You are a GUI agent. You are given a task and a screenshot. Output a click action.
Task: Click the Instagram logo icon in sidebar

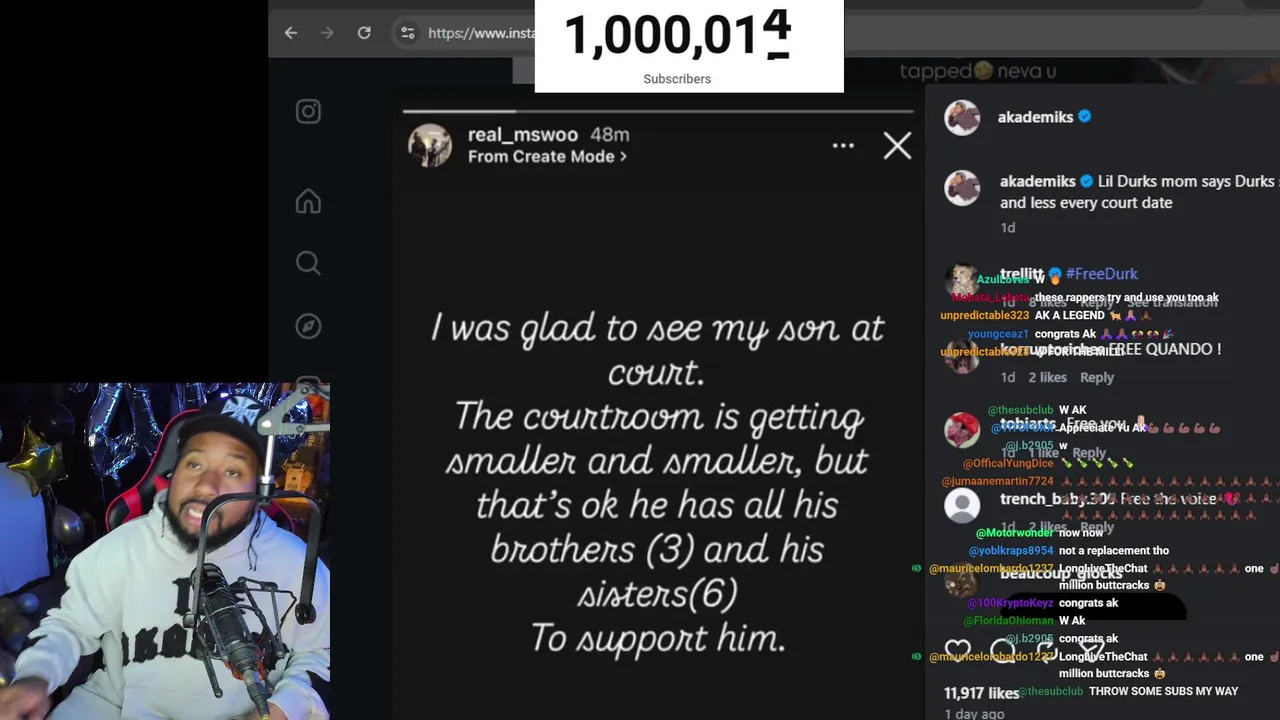click(308, 112)
